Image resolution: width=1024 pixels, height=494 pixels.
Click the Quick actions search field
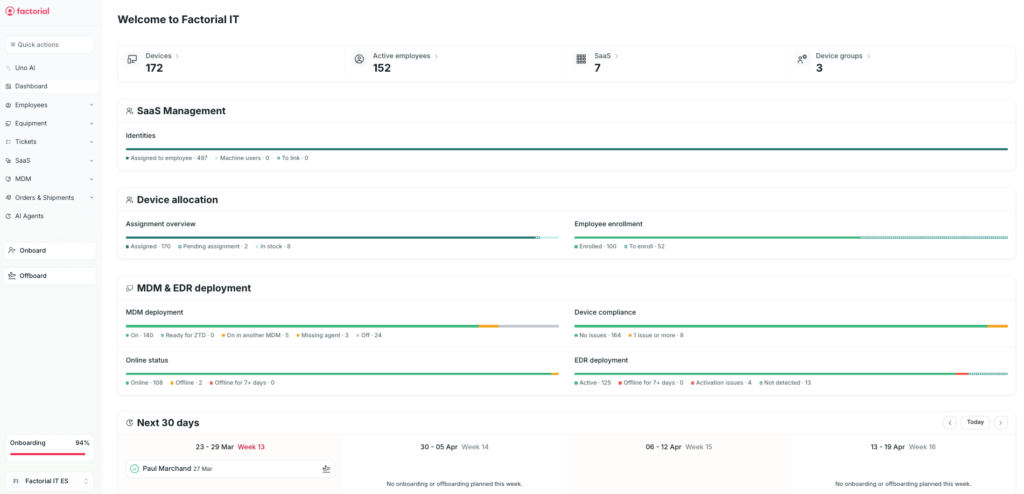[x=50, y=45]
